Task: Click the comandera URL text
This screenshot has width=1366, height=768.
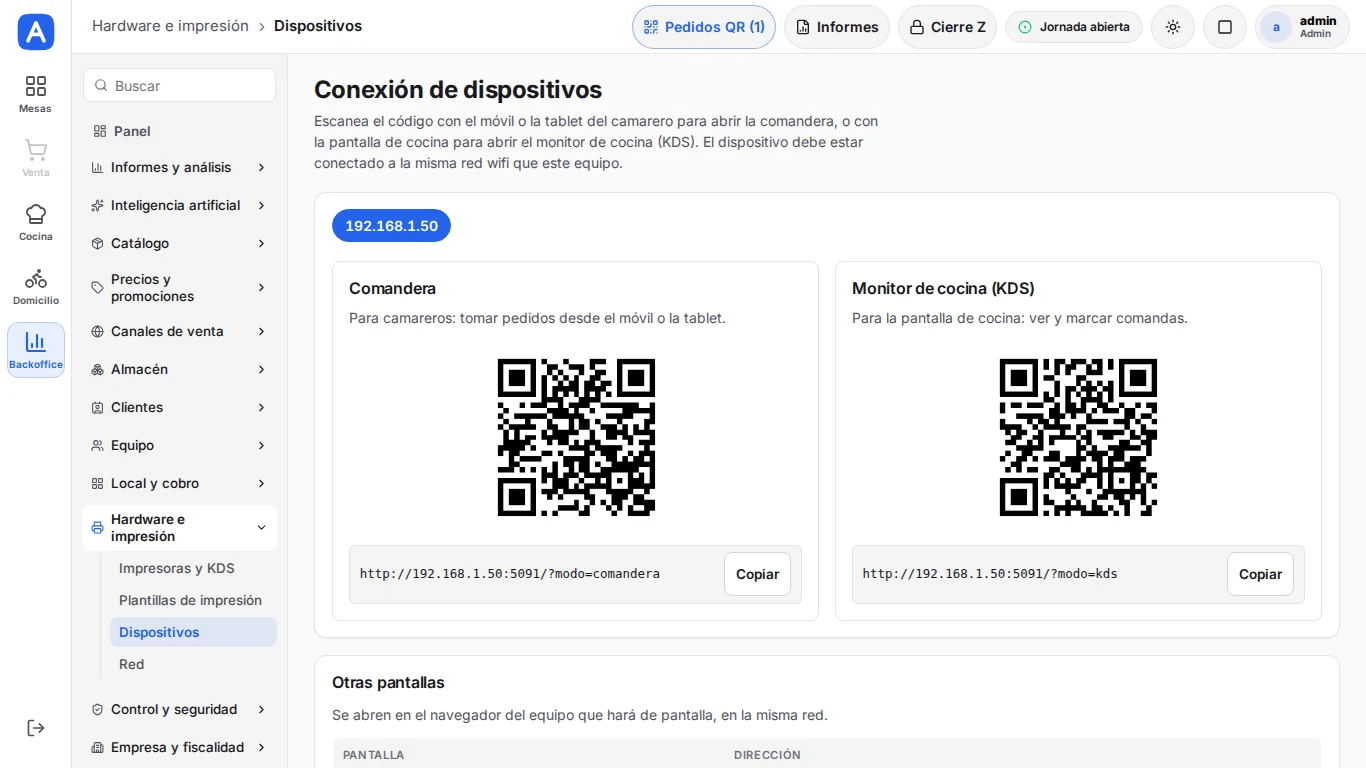Action: [510, 574]
